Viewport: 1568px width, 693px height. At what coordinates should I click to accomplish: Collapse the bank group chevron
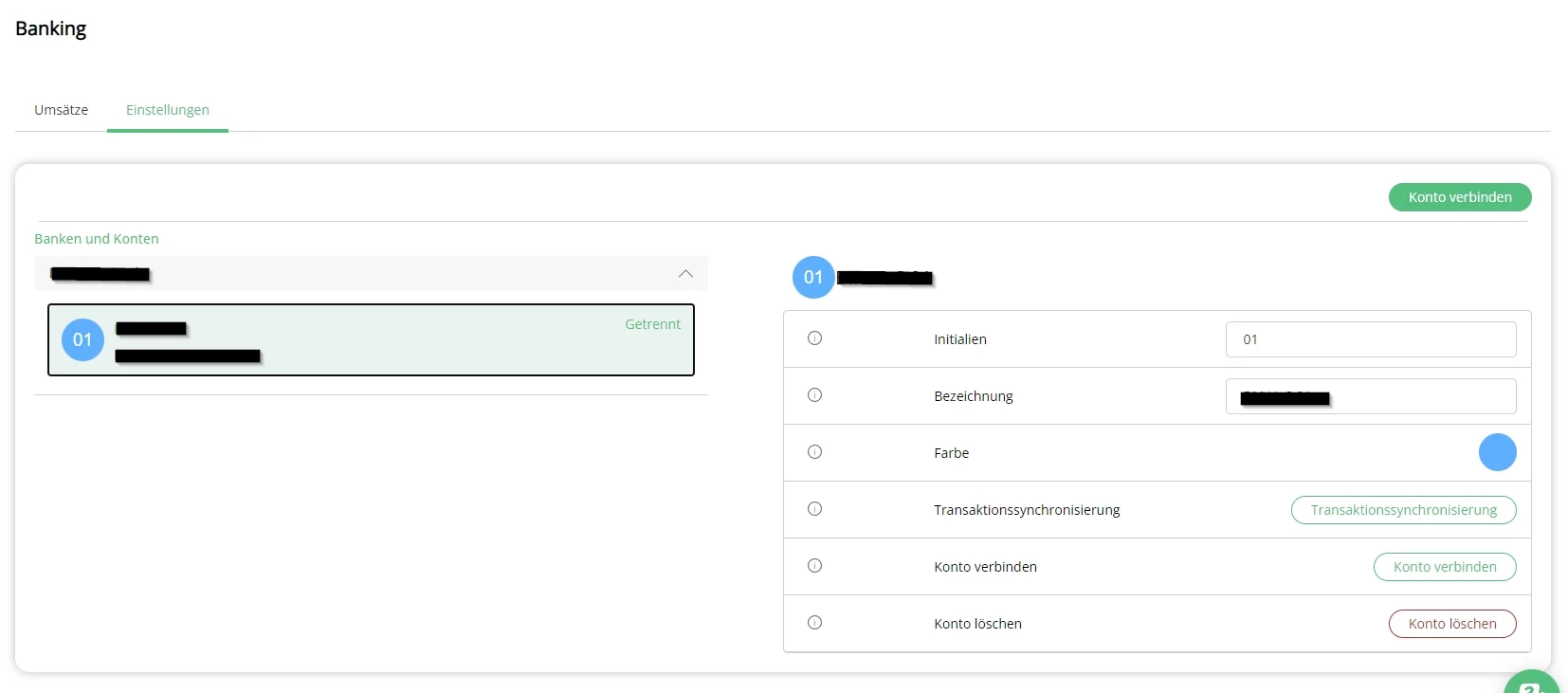tap(685, 274)
